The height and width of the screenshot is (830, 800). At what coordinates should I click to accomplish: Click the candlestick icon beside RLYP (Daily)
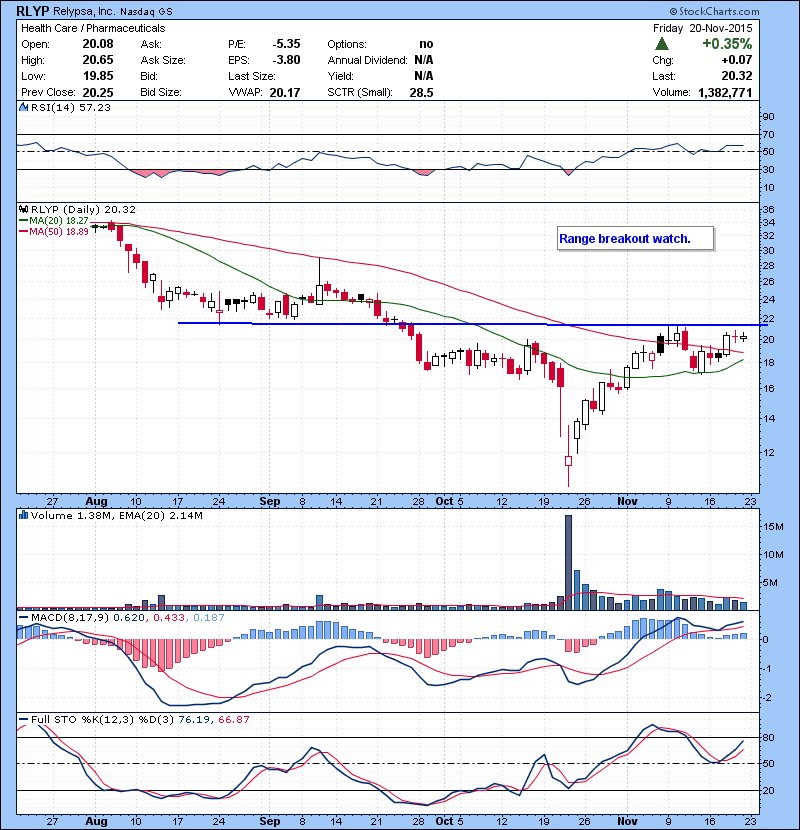pyautogui.click(x=24, y=209)
